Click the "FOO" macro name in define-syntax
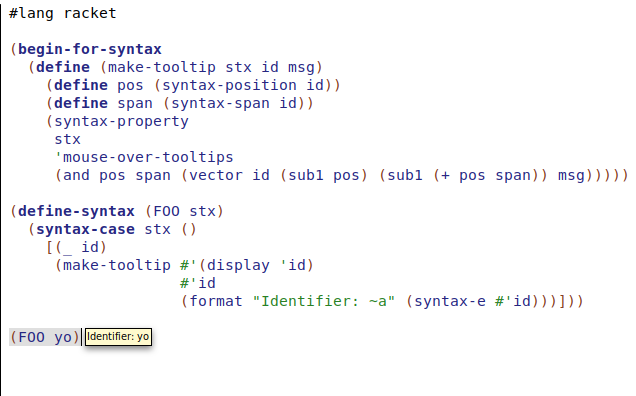The image size is (636, 396). (x=166, y=211)
